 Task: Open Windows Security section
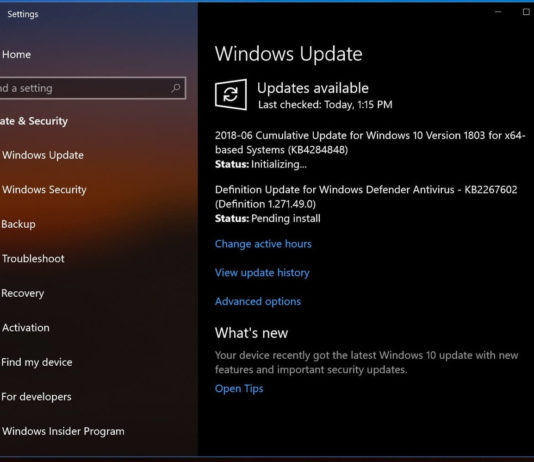44,190
